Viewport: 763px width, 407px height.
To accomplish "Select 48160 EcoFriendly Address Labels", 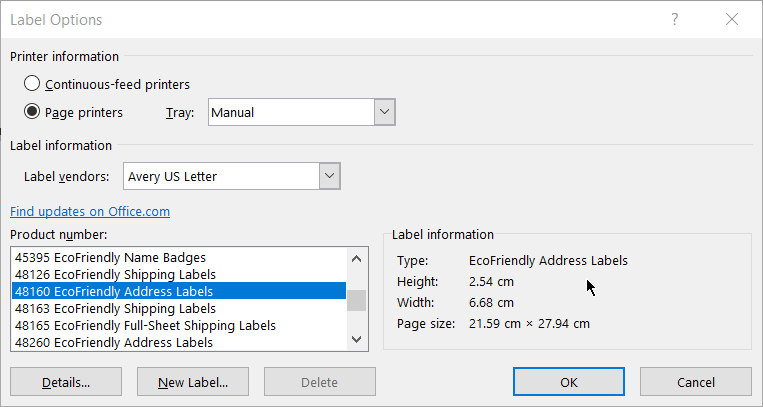I will click(179, 291).
